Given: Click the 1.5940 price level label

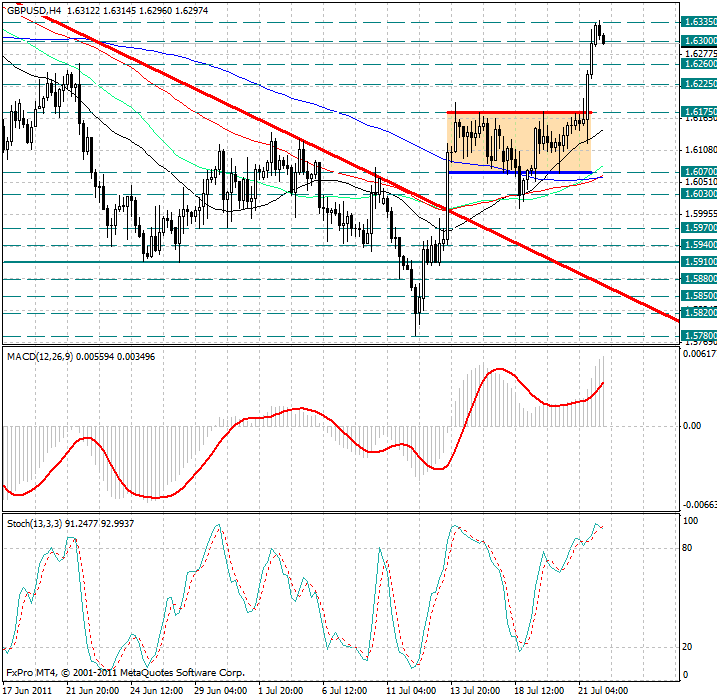Looking at the screenshot, I should point(699,245).
